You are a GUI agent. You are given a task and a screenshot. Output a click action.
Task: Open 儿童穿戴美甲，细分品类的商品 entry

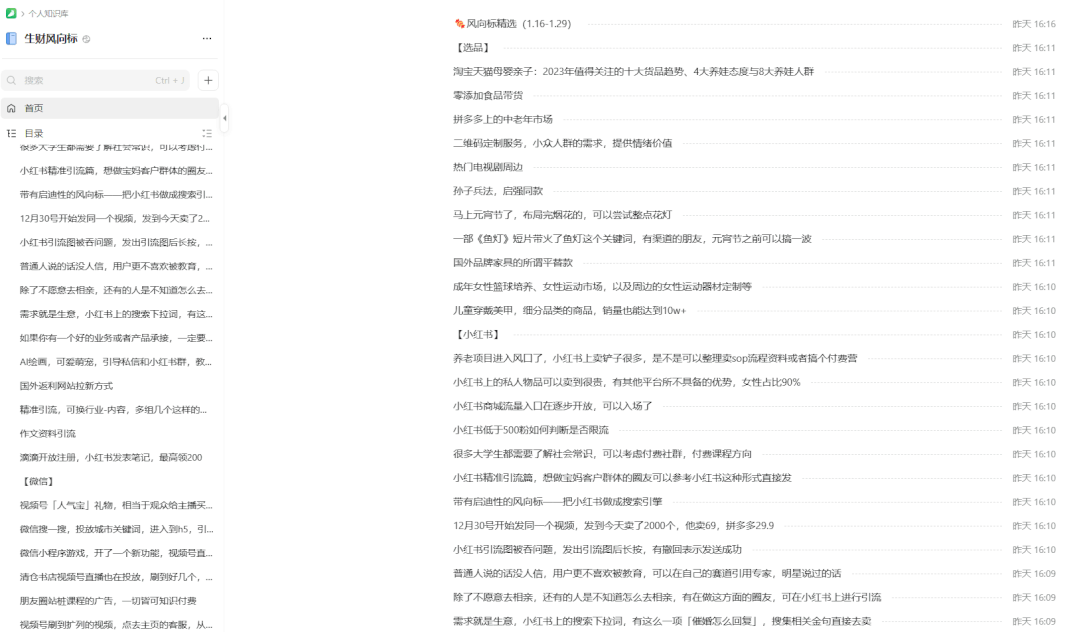[570, 310]
